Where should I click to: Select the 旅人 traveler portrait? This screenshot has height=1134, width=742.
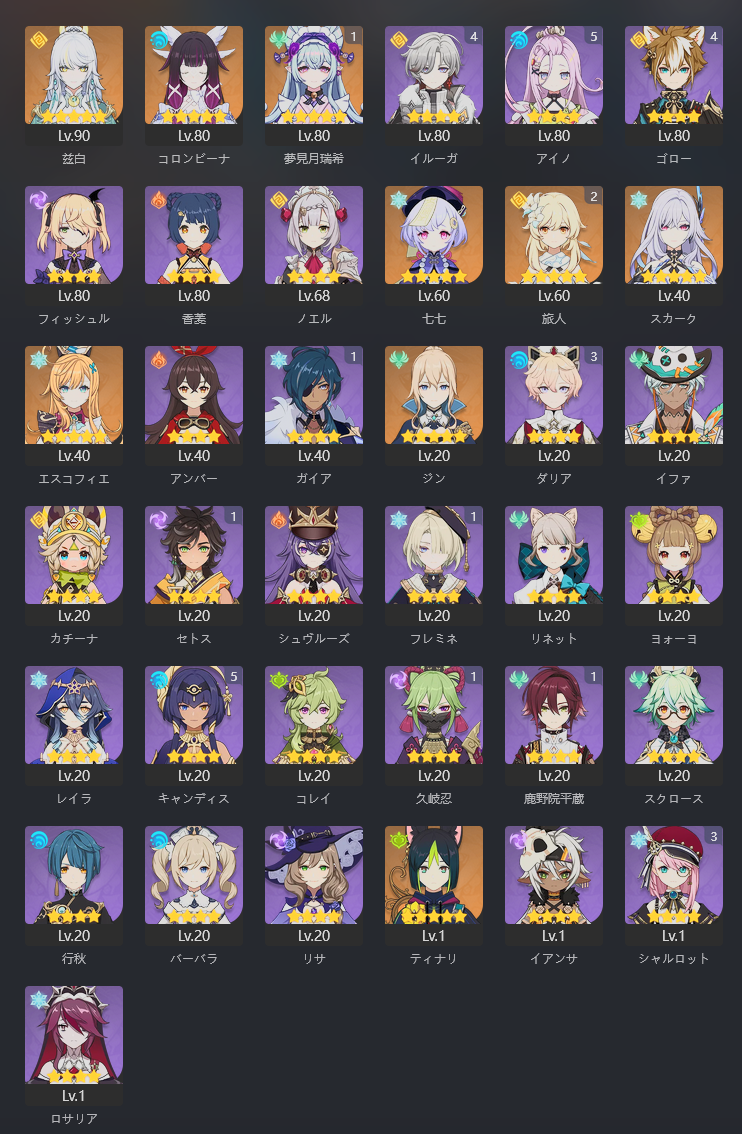coord(554,235)
